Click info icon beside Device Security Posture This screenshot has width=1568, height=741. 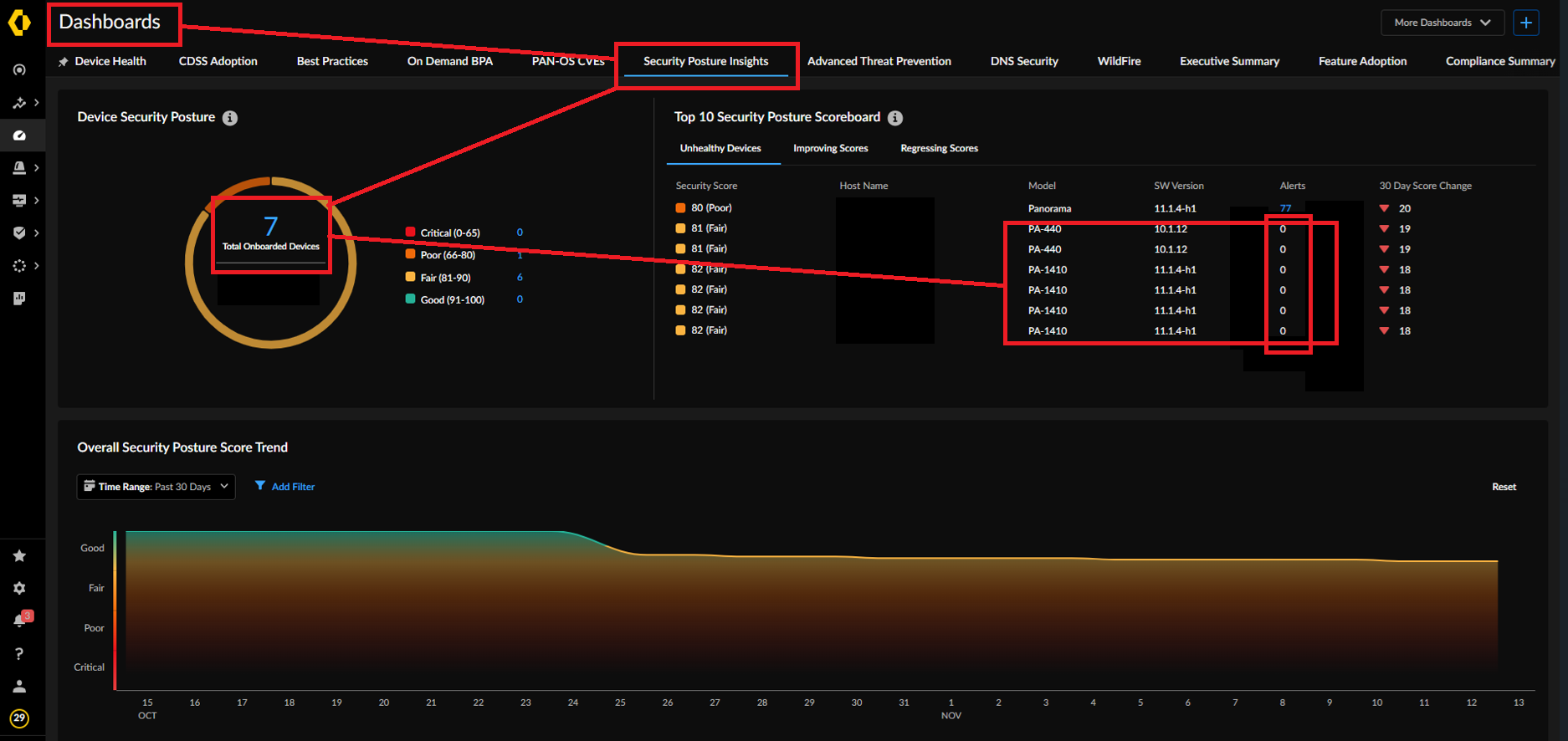(x=230, y=118)
